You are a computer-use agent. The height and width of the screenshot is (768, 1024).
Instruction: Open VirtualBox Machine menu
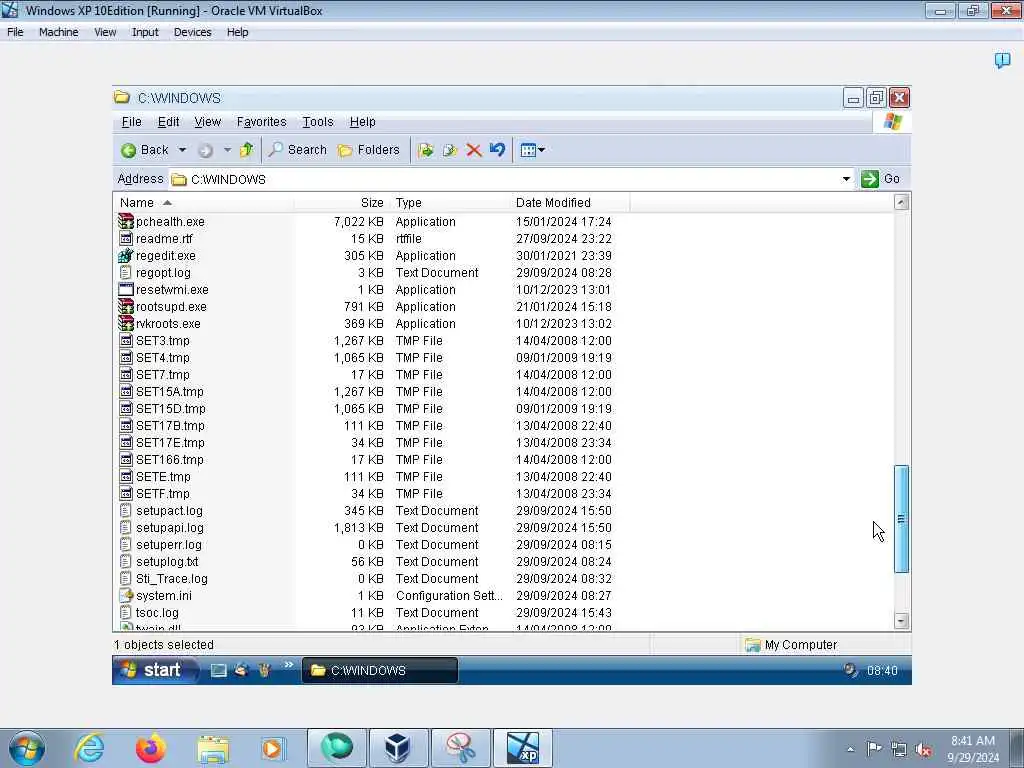(x=58, y=32)
